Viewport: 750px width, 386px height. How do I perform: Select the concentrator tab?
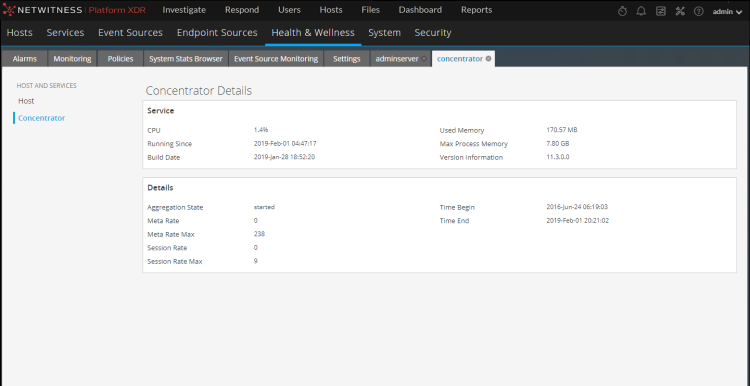coord(460,59)
